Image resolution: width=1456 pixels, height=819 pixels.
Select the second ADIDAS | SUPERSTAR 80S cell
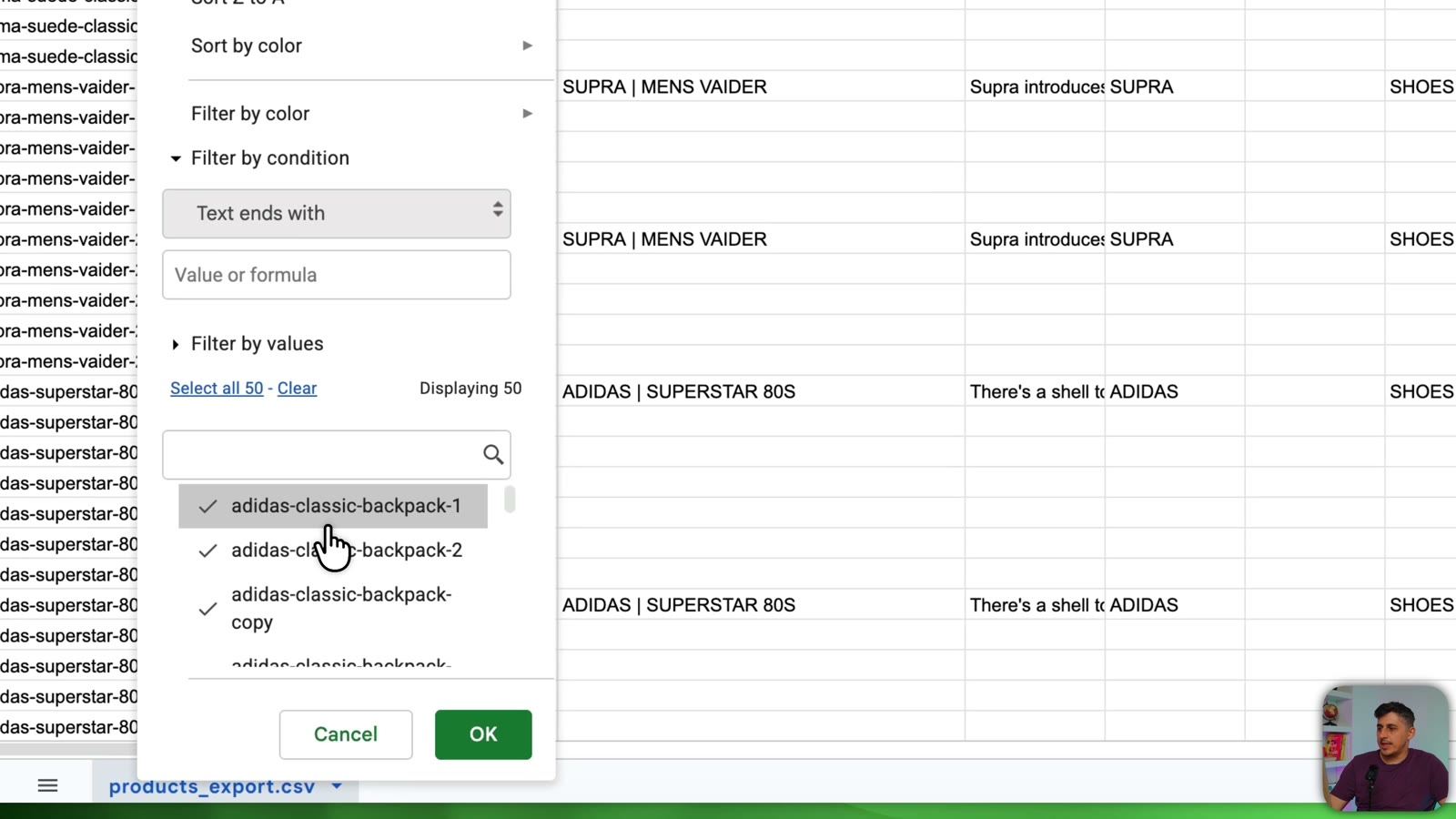click(x=762, y=605)
